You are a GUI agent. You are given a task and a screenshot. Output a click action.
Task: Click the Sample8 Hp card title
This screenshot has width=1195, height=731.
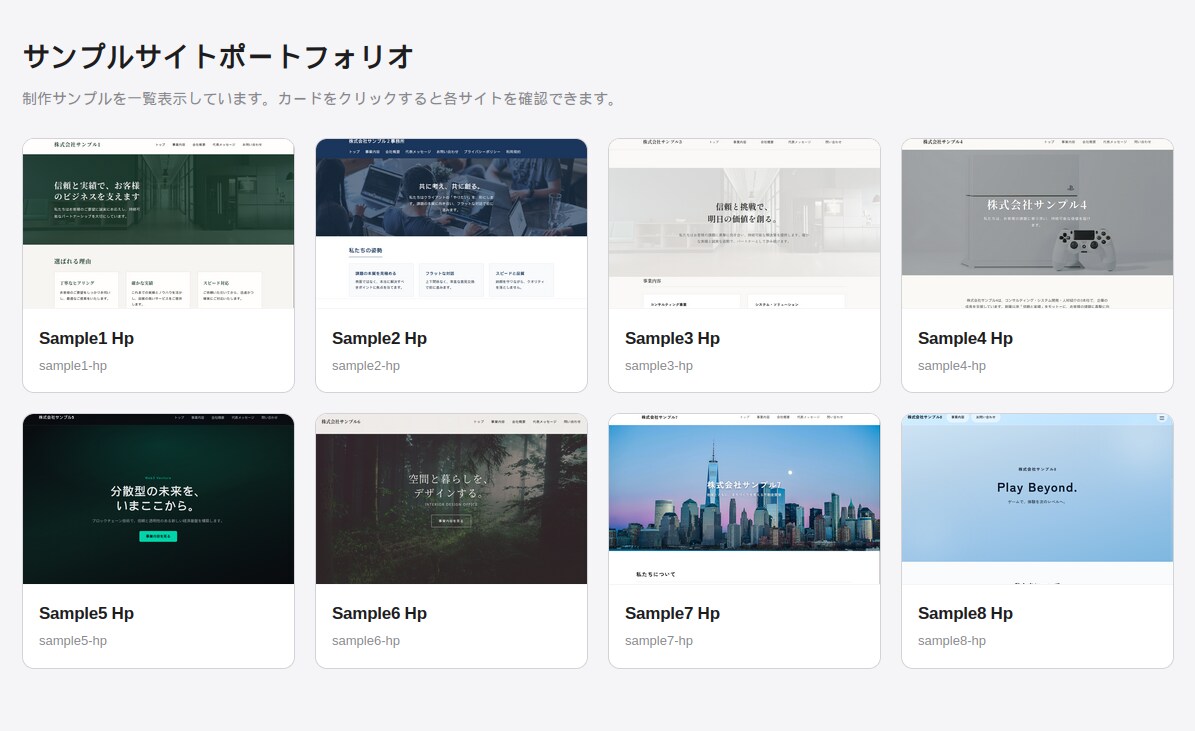pyautogui.click(x=965, y=614)
